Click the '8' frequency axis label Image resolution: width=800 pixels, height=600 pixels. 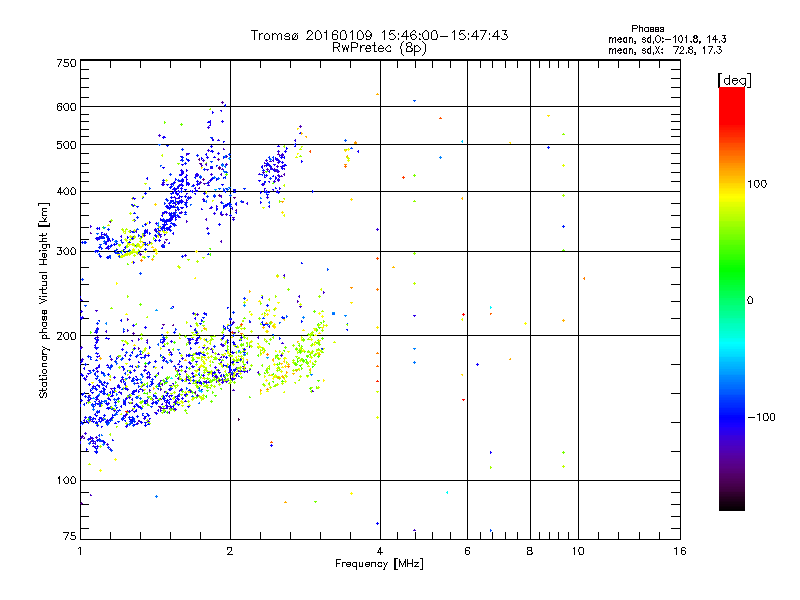[x=530, y=551]
